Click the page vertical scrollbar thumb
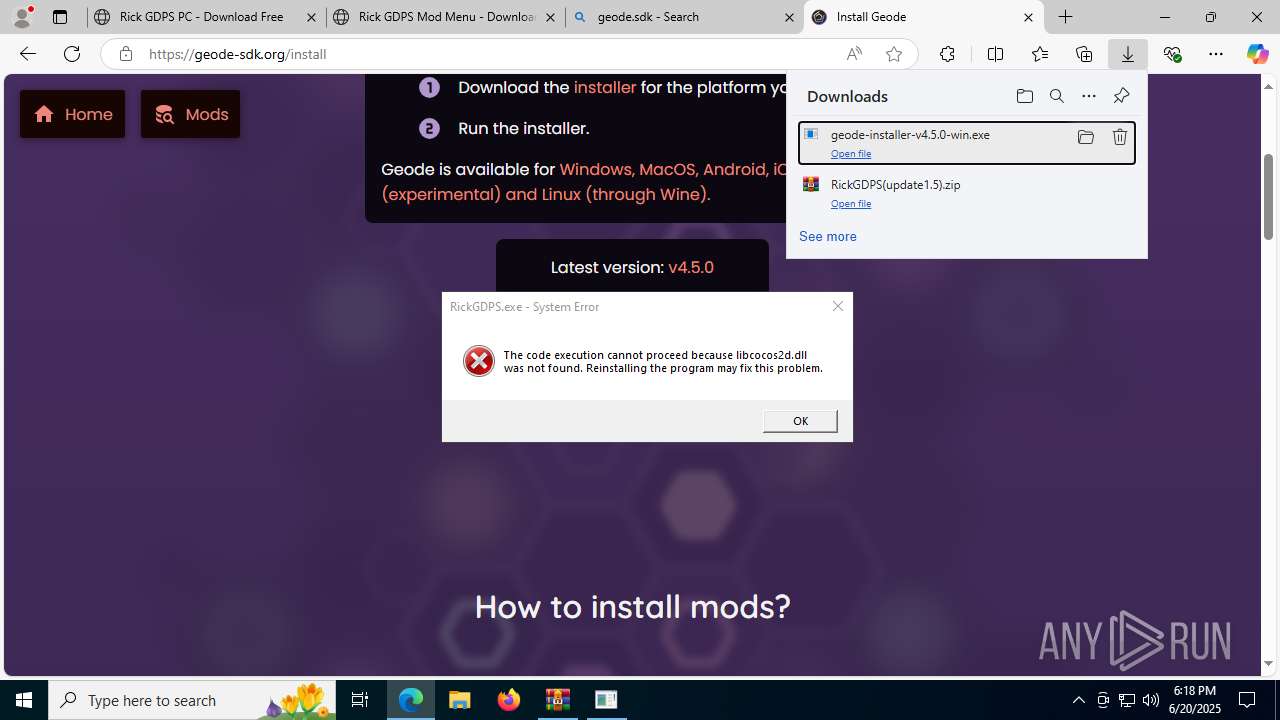Image resolution: width=1280 pixels, height=720 pixels. [x=1268, y=196]
